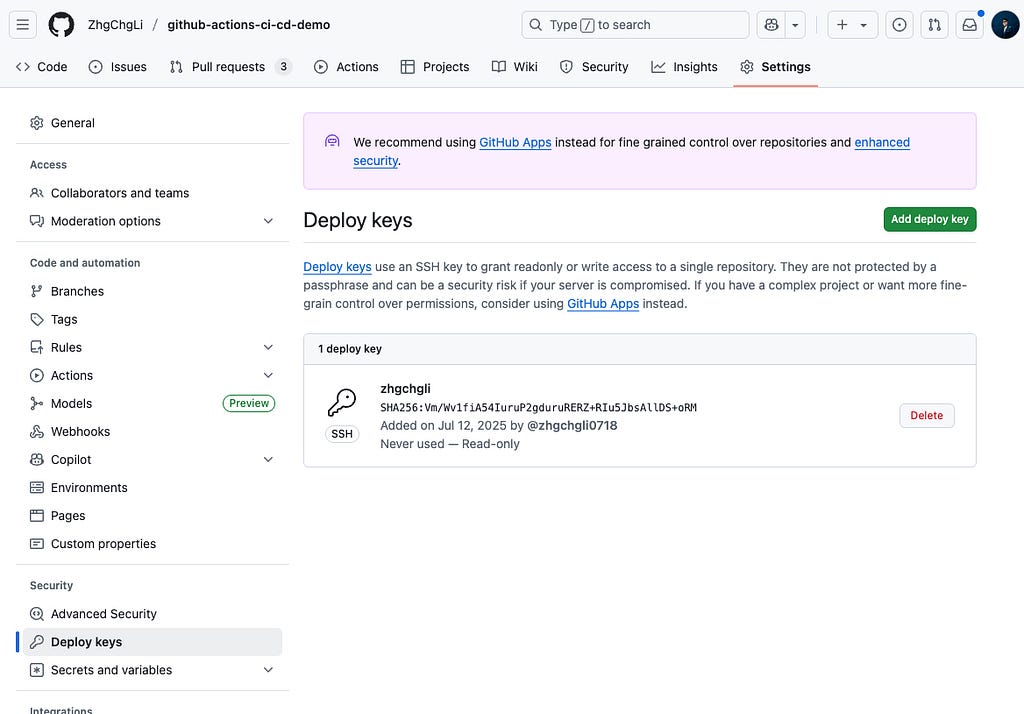
Task: Open Webhooks settings
Action: tap(152, 431)
